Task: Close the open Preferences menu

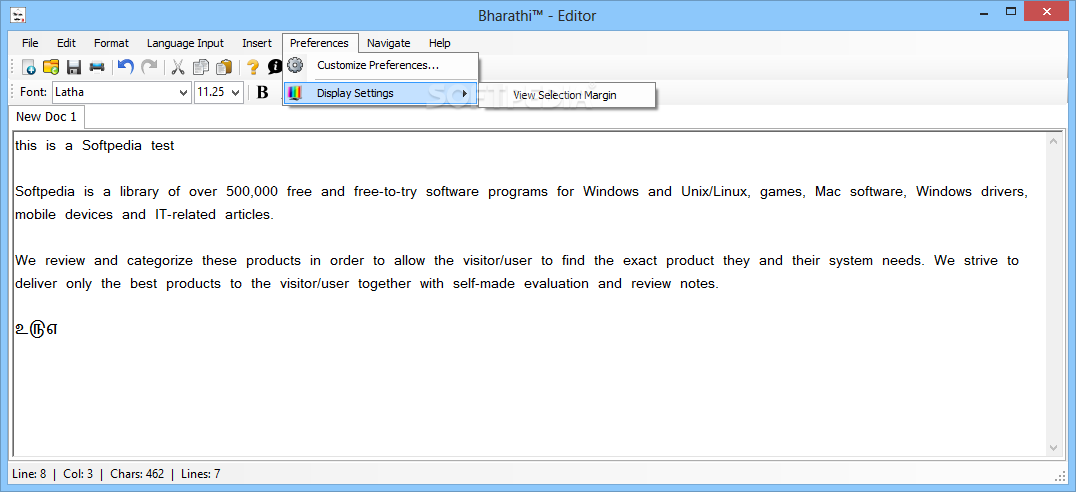Action: pos(320,43)
